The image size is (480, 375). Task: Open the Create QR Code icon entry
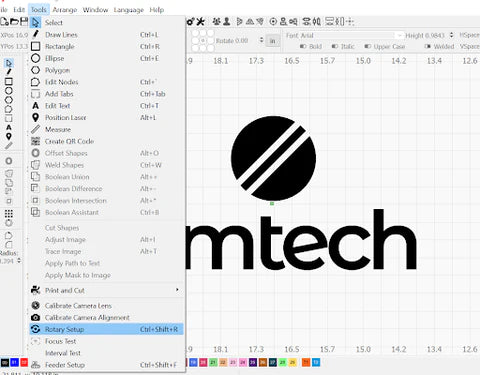click(36, 141)
